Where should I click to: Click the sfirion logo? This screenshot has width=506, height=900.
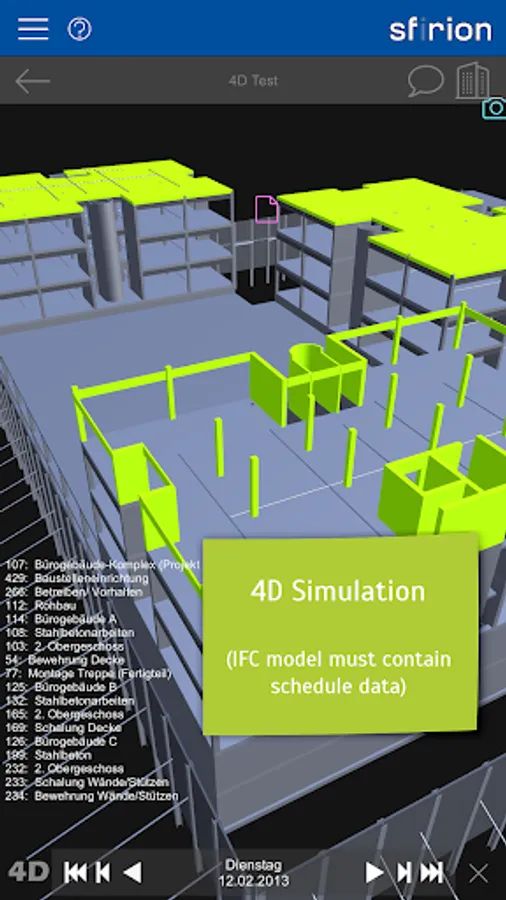coord(441,29)
